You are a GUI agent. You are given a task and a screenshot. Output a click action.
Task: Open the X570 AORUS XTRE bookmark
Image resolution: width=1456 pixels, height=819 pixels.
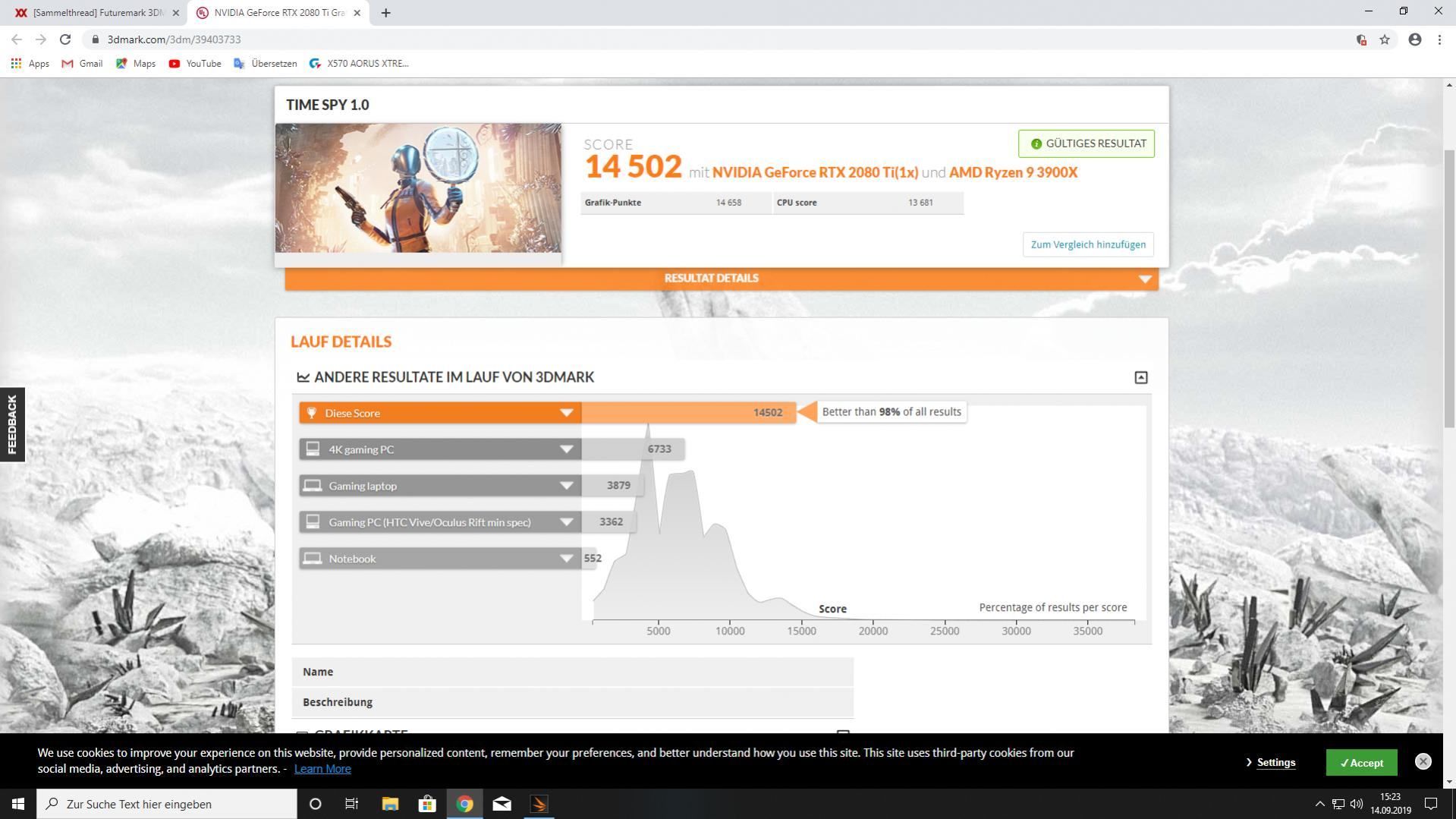coord(360,64)
